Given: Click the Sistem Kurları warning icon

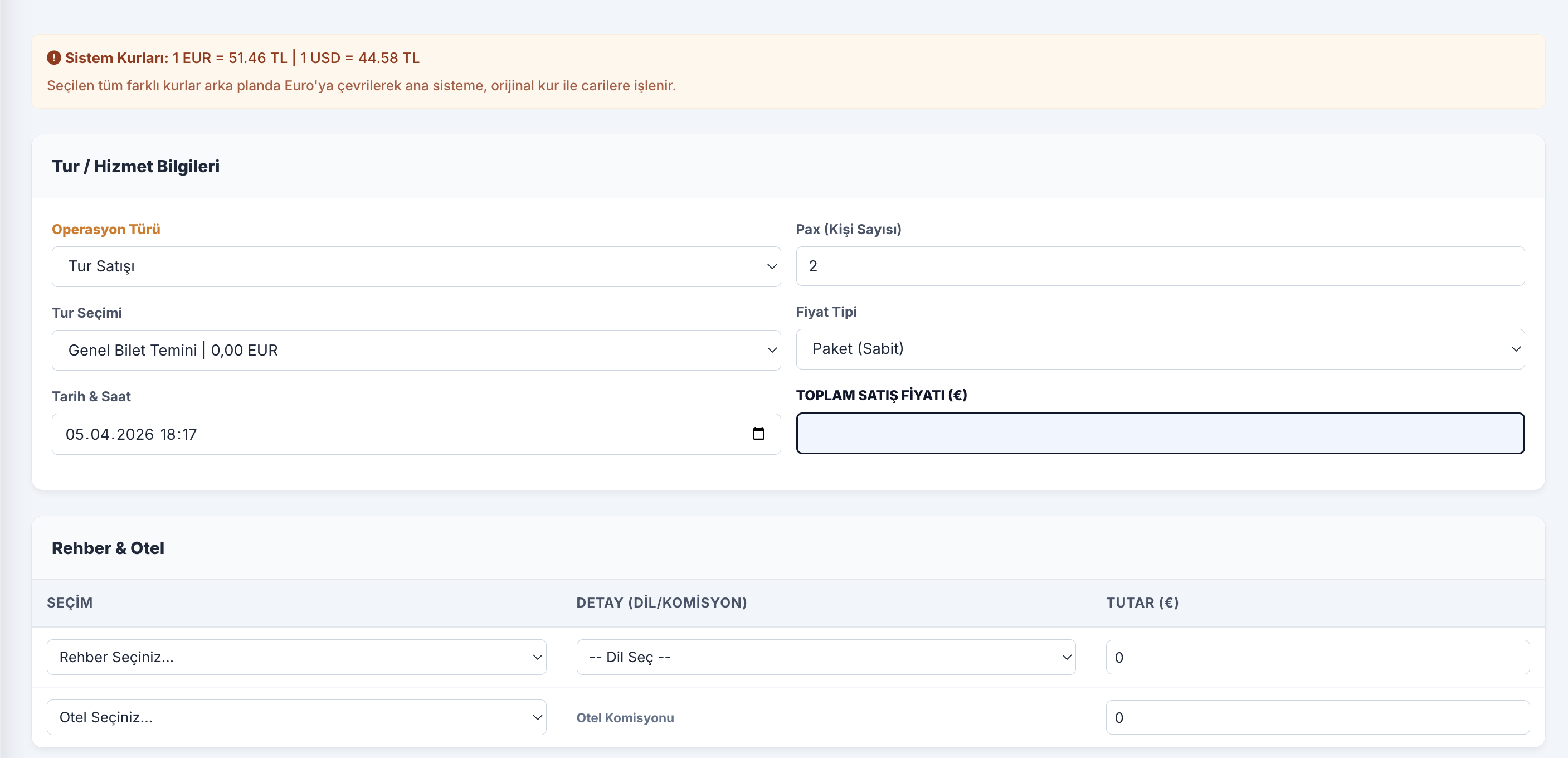Looking at the screenshot, I should pyautogui.click(x=53, y=58).
